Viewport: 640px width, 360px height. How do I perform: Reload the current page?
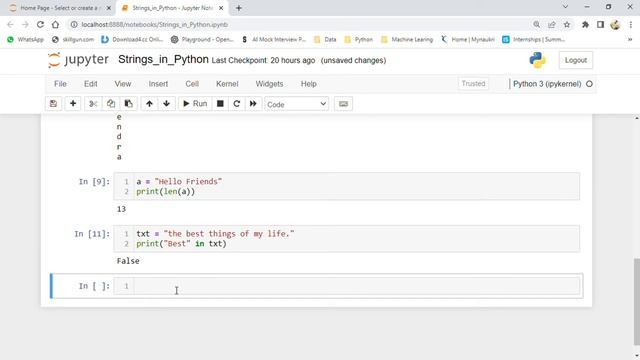40,24
